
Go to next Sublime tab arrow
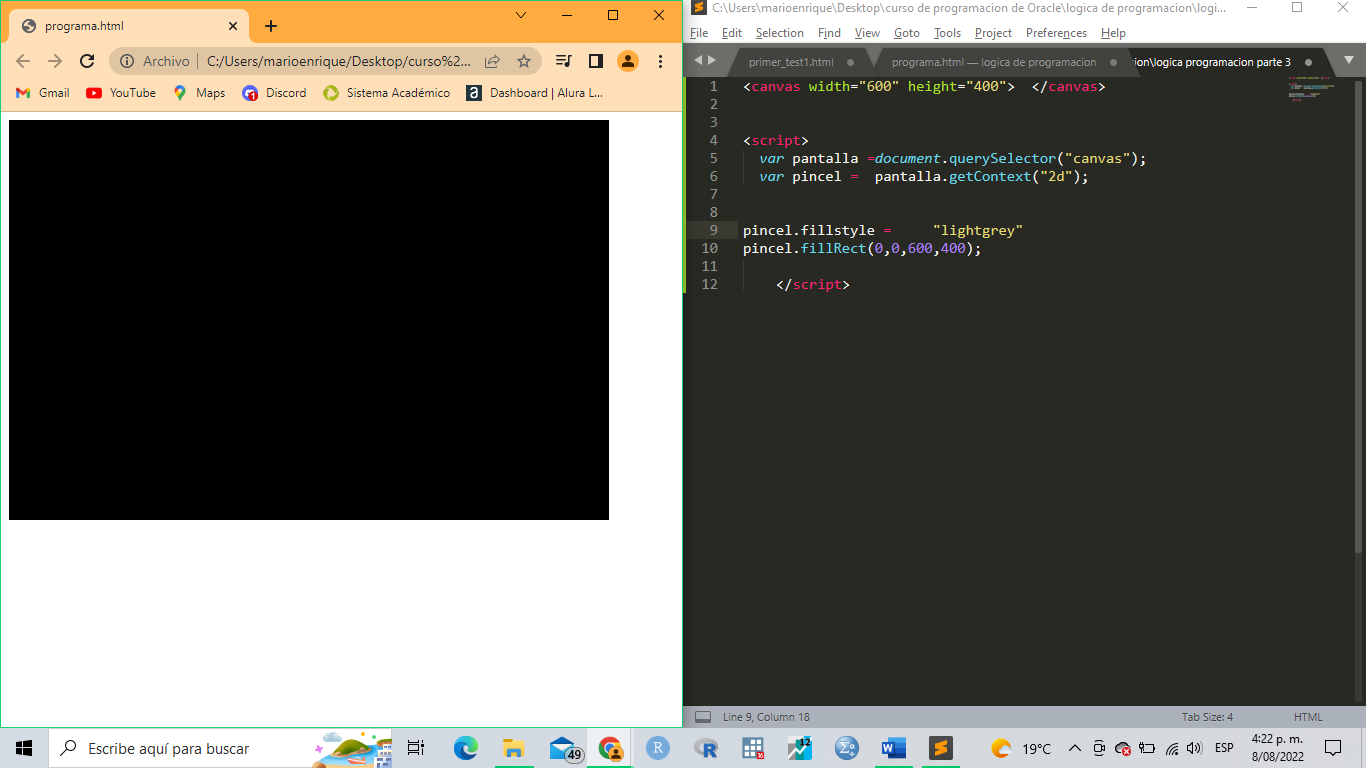[x=711, y=61]
